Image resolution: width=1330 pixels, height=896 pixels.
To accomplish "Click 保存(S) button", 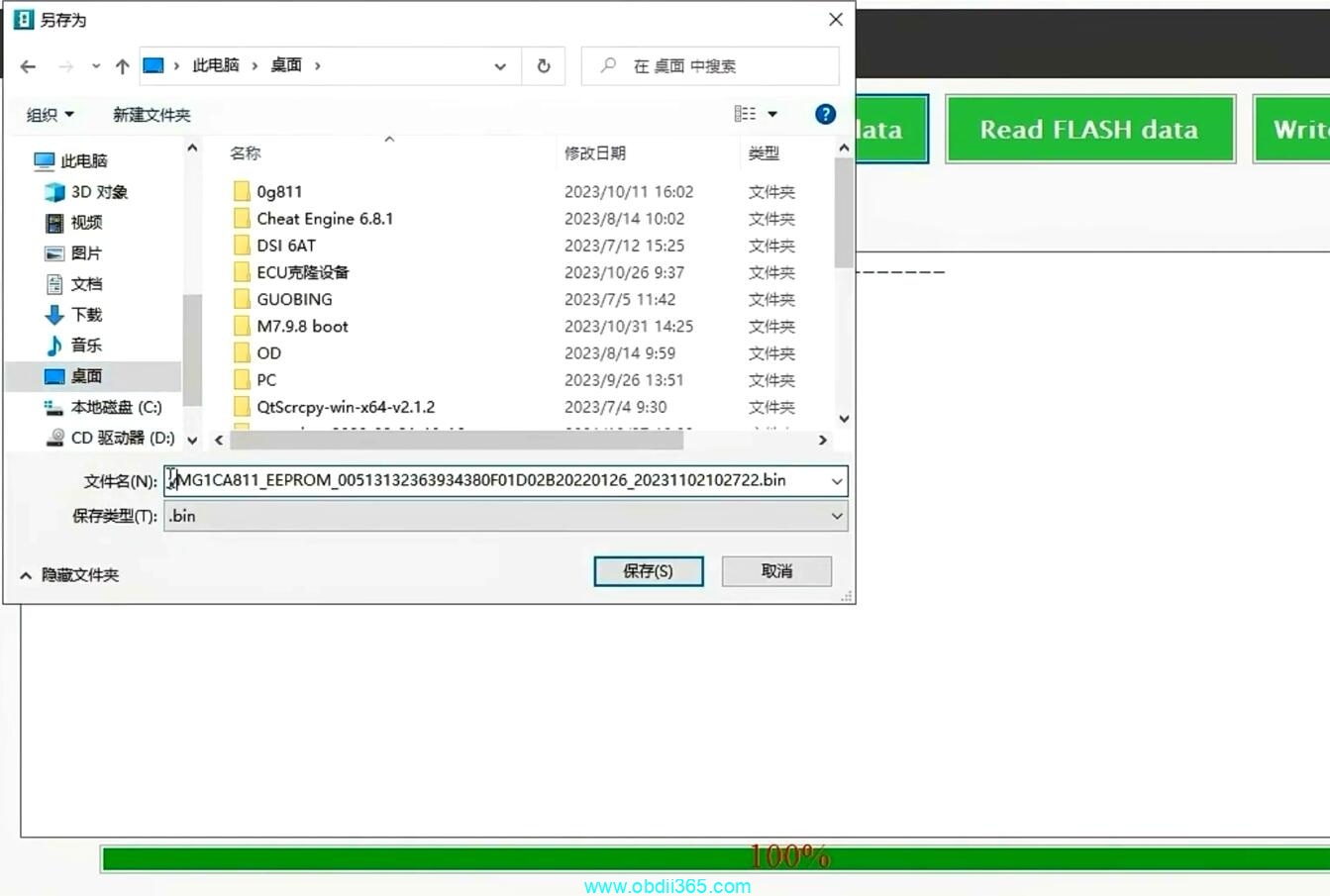I will pos(649,571).
